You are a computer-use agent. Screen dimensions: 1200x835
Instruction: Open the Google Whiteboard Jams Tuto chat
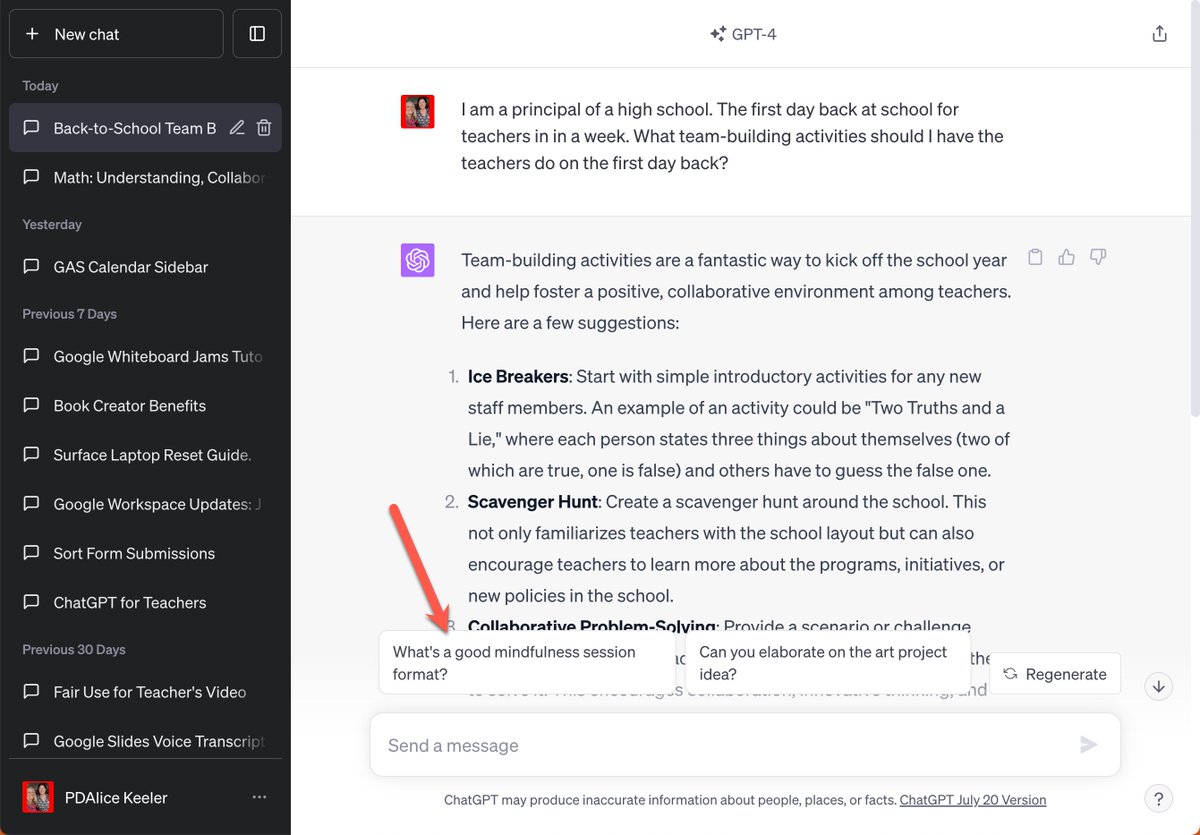pos(145,356)
